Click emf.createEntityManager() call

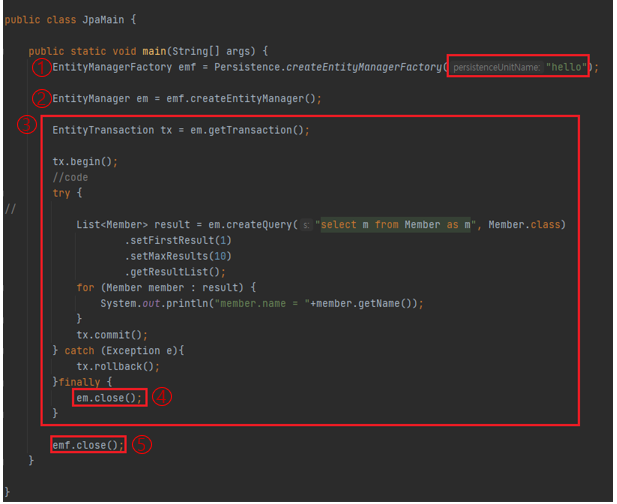[x=241, y=99]
